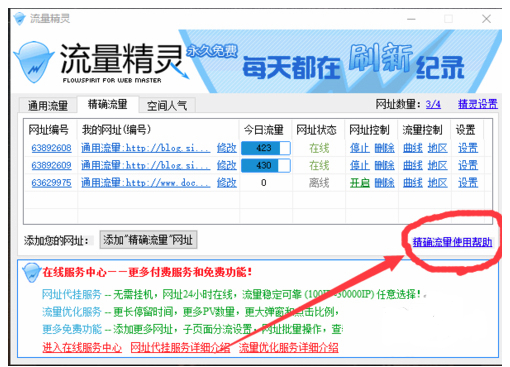510x367 pixels.
Task: Click the shield icon in service center panel
Action: click(31, 272)
